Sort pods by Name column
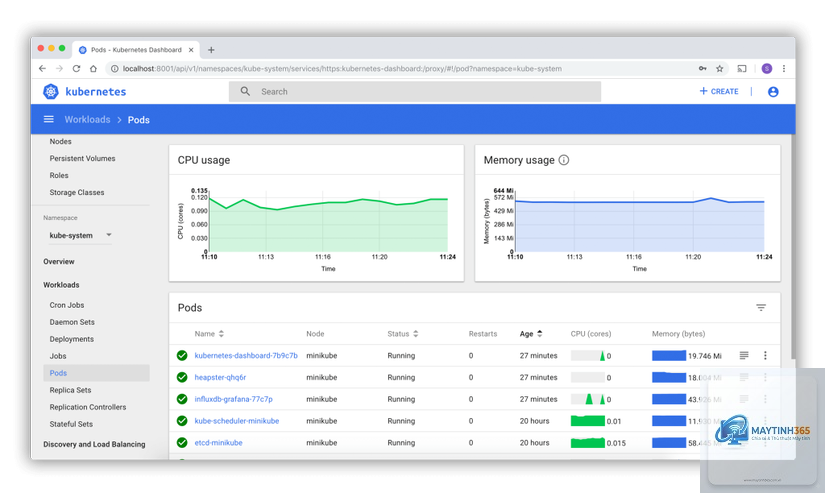Image resolution: width=825 pixels, height=493 pixels. pyautogui.click(x=209, y=334)
